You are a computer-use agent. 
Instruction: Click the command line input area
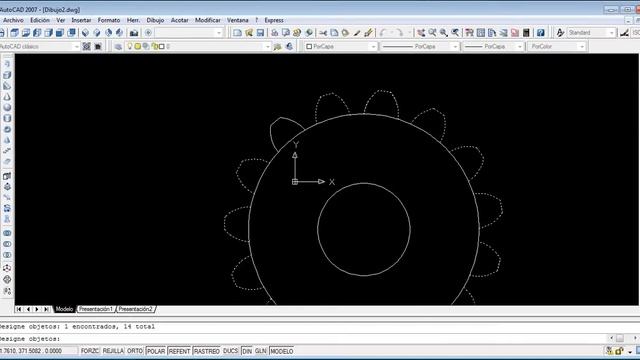[304, 339]
